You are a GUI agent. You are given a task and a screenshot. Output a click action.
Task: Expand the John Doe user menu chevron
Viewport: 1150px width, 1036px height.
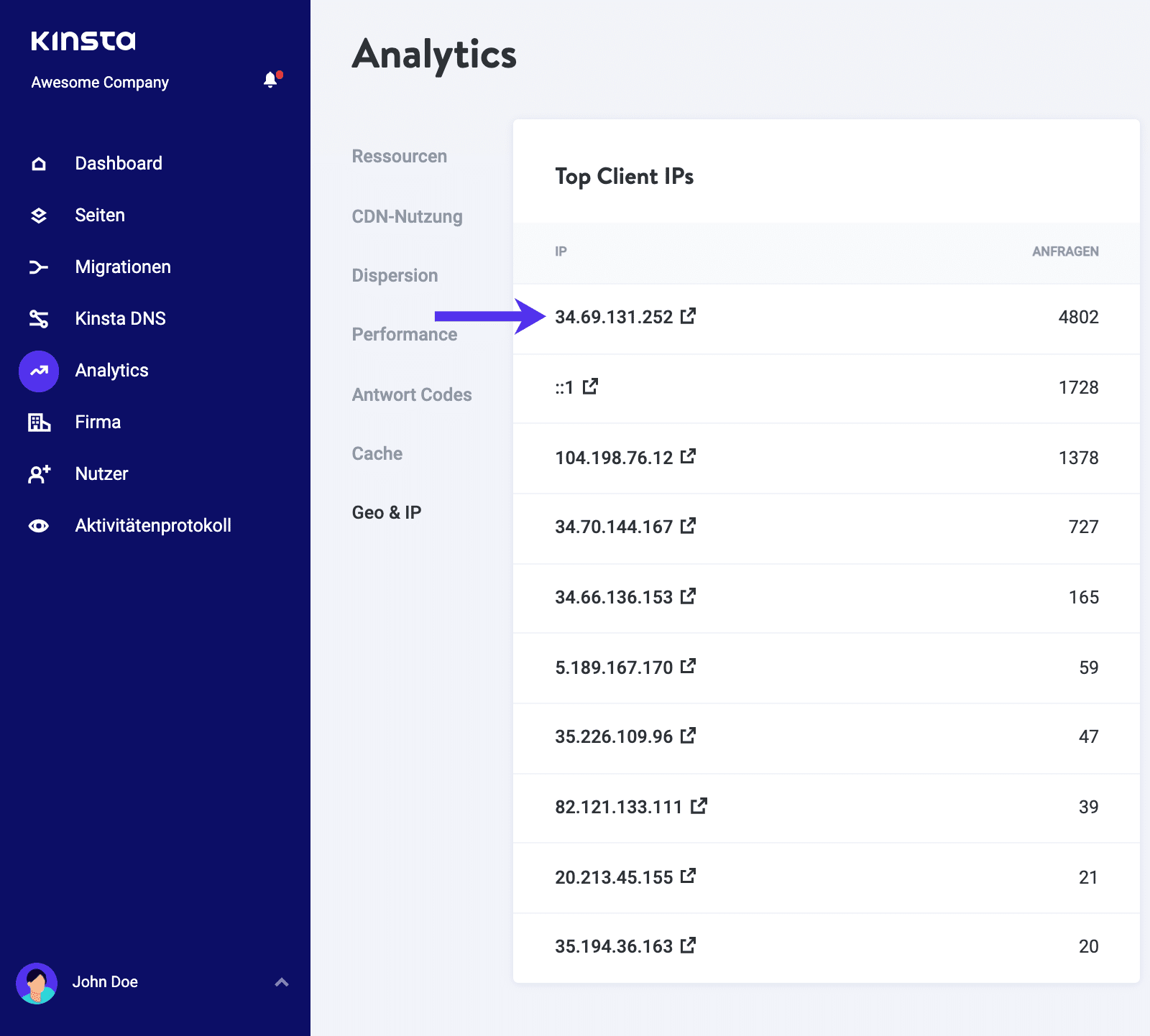click(x=282, y=982)
